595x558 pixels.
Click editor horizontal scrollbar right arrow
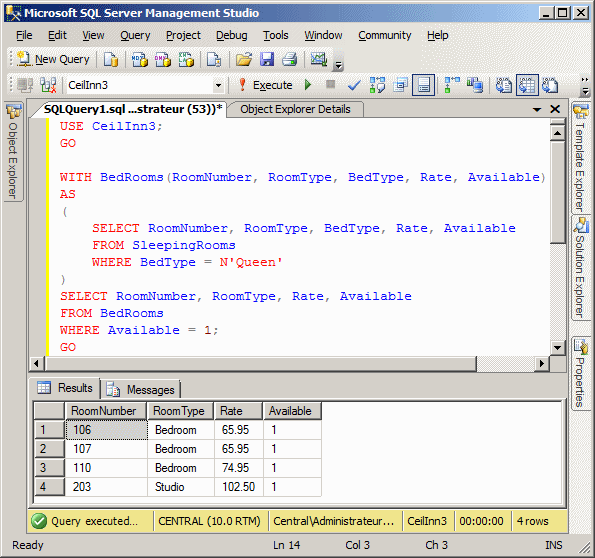(542, 364)
